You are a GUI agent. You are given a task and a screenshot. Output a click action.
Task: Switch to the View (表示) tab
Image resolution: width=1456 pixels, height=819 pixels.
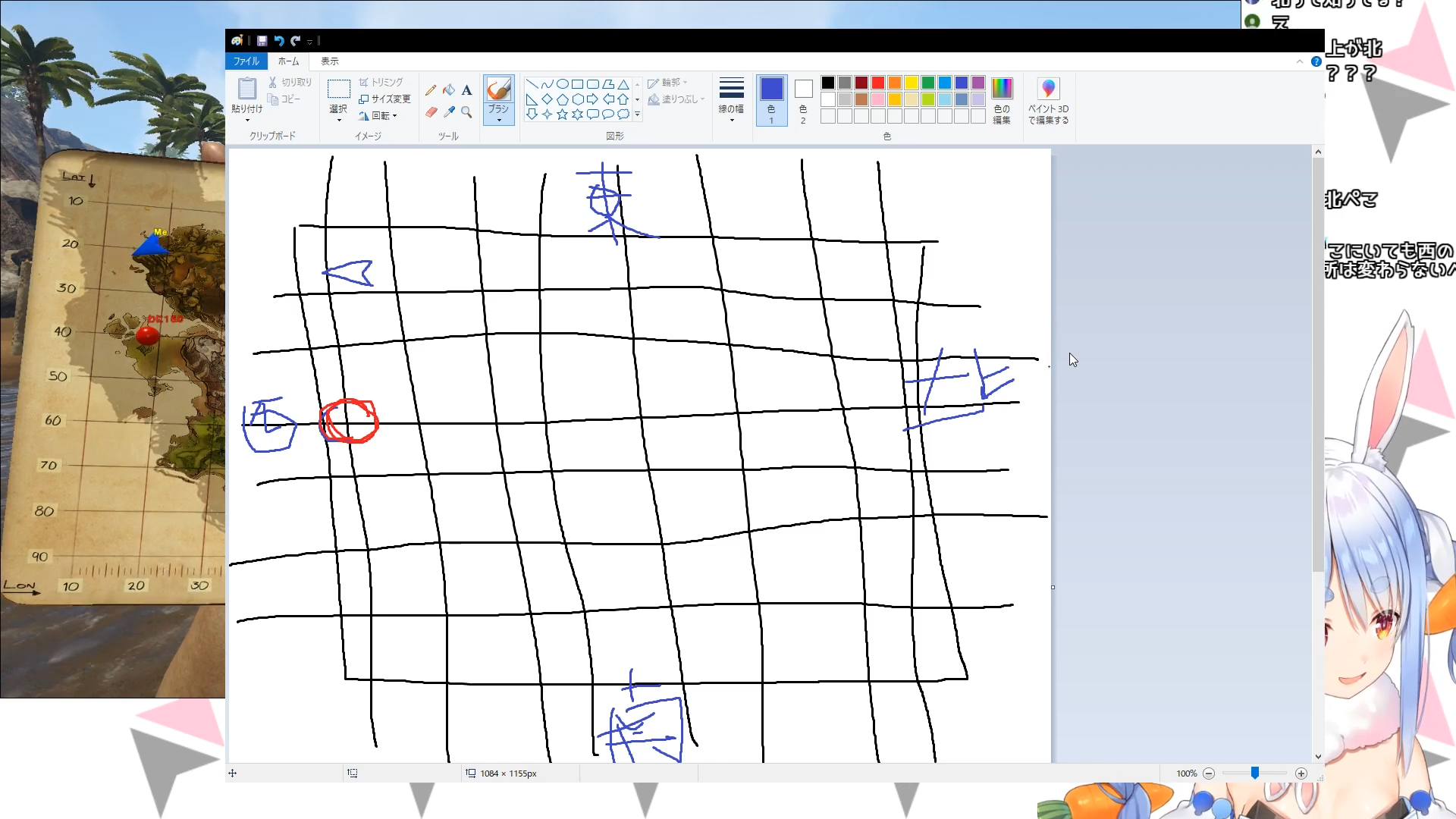click(x=329, y=61)
